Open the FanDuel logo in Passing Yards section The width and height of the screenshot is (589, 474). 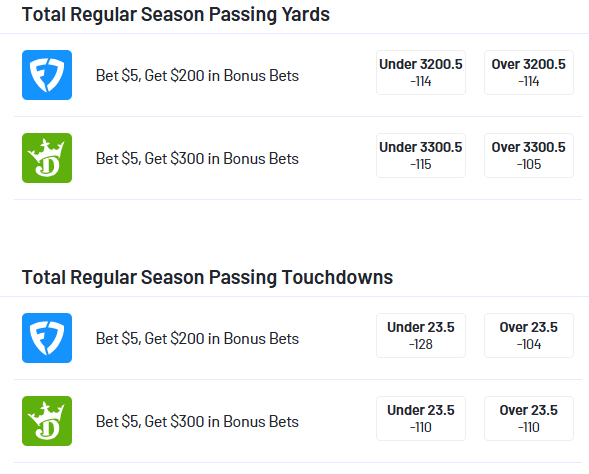pyautogui.click(x=47, y=75)
